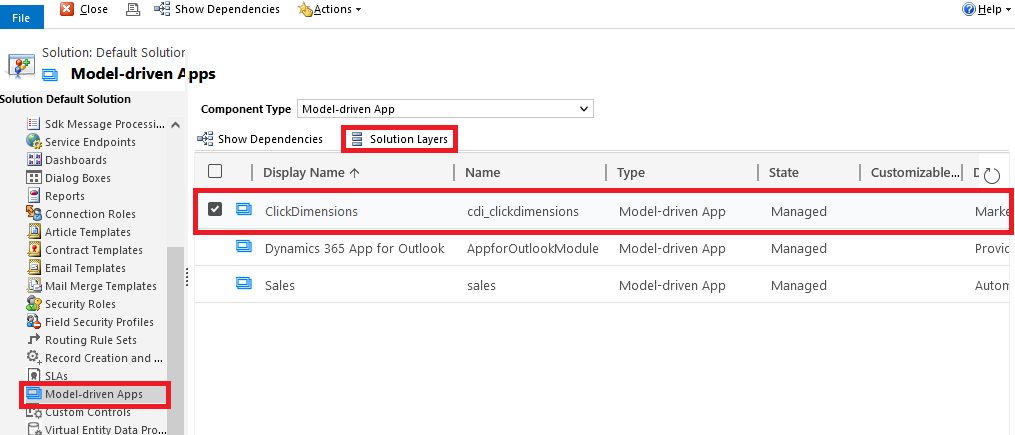Click the Sales app row icon

click(243, 282)
